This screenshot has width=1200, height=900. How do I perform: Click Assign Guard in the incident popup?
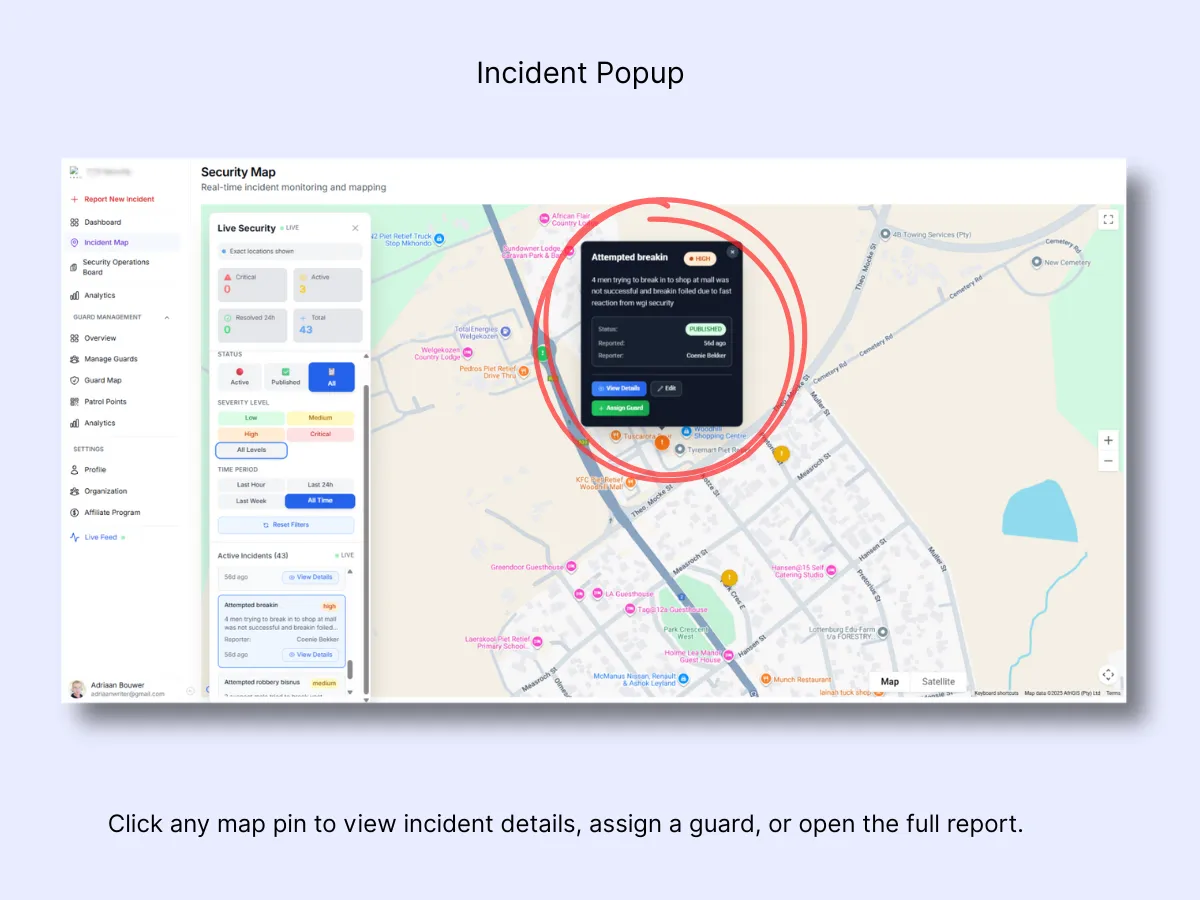tap(620, 408)
